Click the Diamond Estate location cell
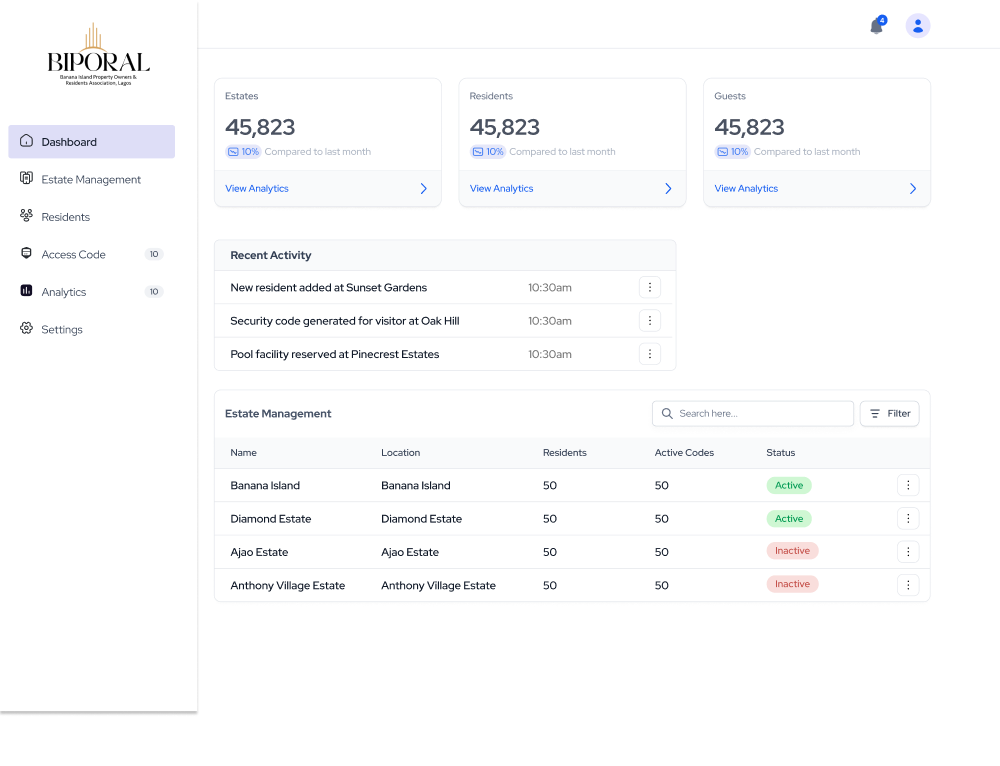The image size is (1000, 766). pyautogui.click(x=422, y=519)
